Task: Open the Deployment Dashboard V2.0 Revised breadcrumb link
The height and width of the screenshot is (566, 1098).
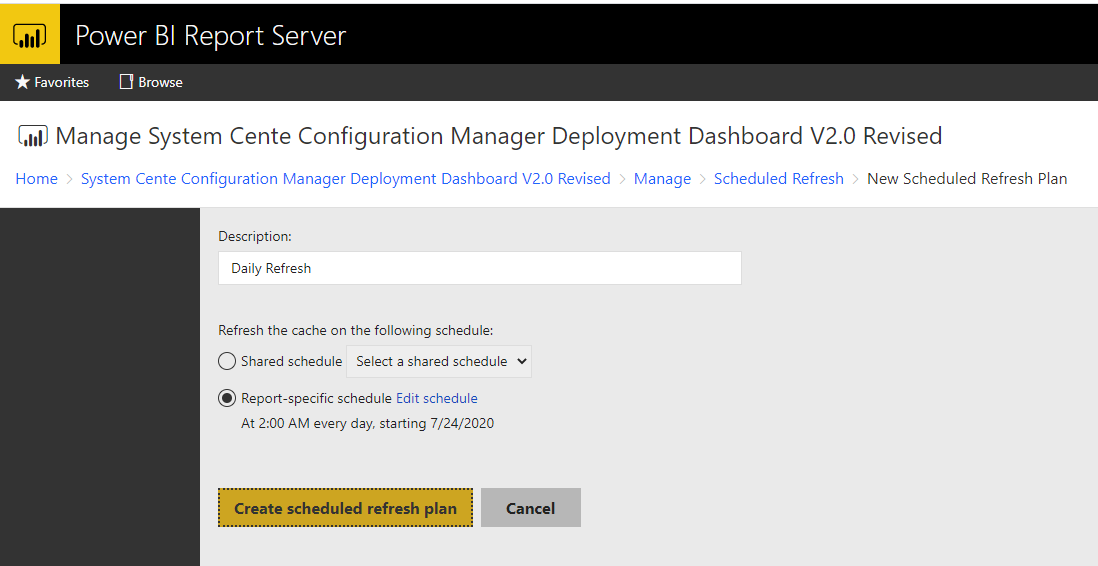Action: [x=345, y=179]
